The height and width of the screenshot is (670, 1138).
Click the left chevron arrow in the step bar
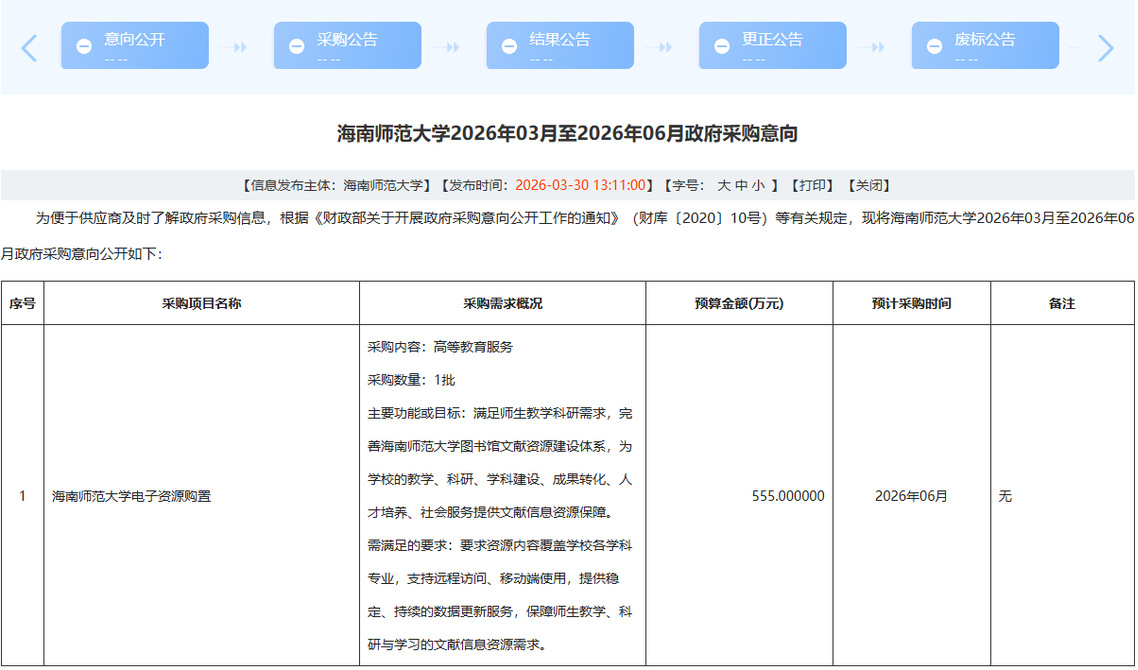click(29, 47)
